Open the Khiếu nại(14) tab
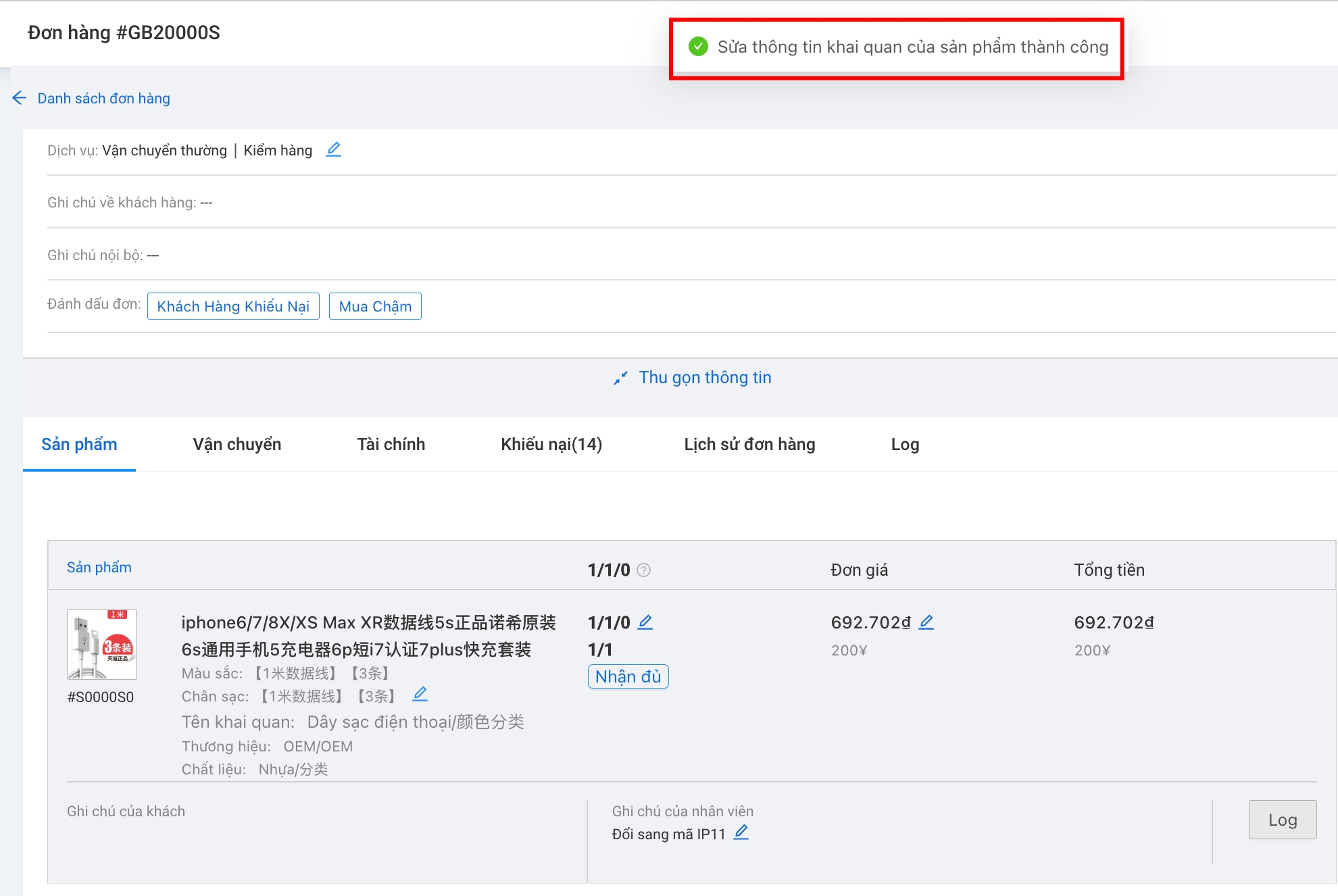The height and width of the screenshot is (896, 1338). (x=551, y=444)
